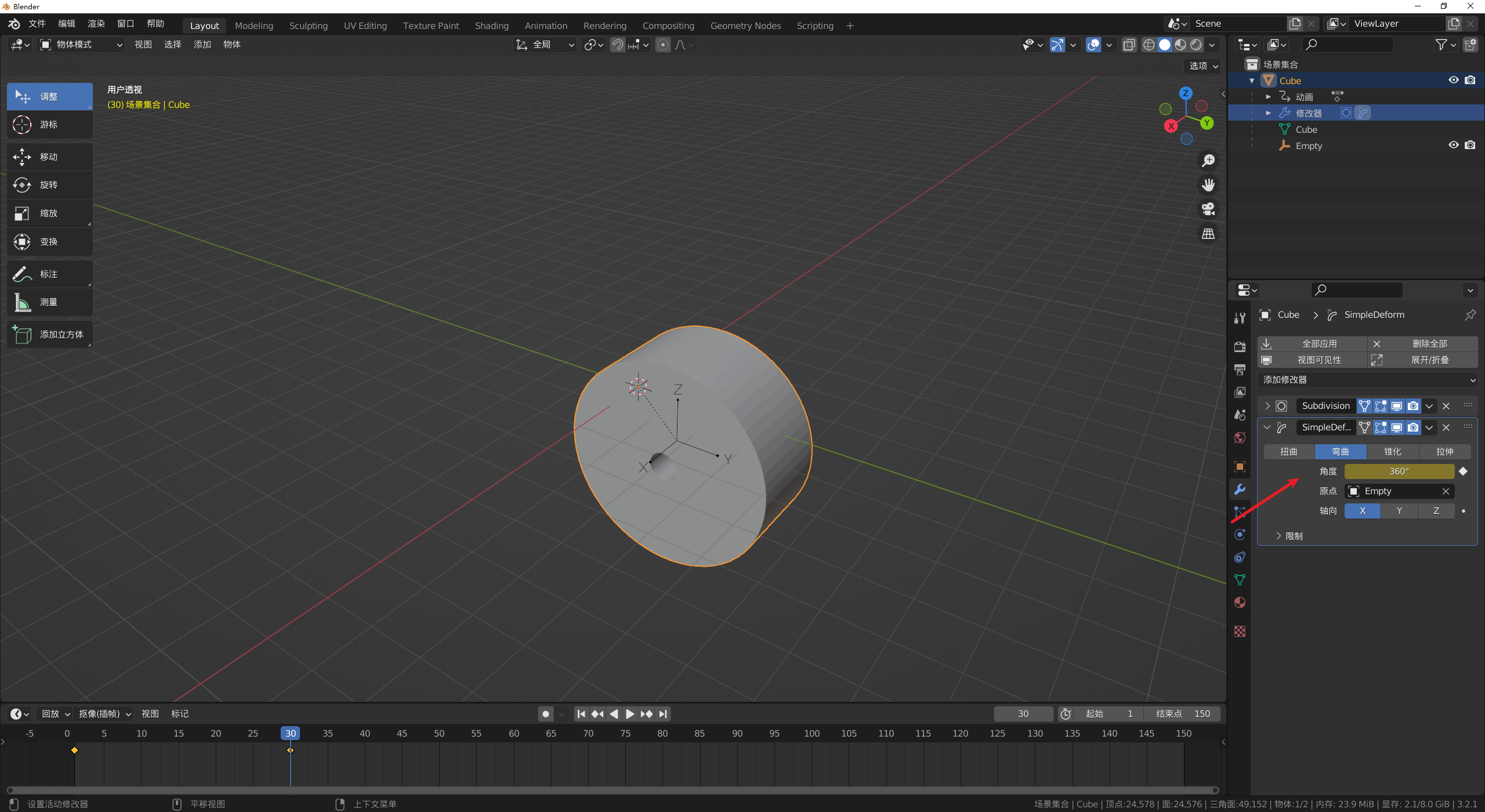Open the Material properties tab icon
Screen dimensions: 1485x812
(x=1240, y=603)
